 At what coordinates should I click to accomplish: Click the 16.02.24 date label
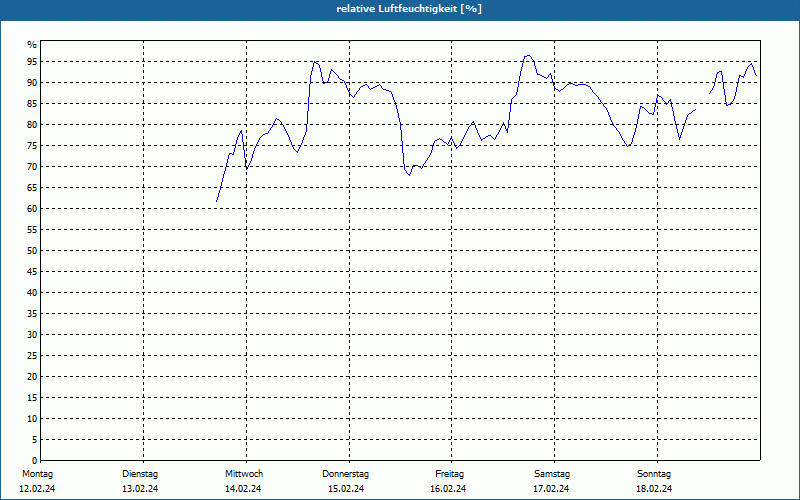tap(448, 489)
